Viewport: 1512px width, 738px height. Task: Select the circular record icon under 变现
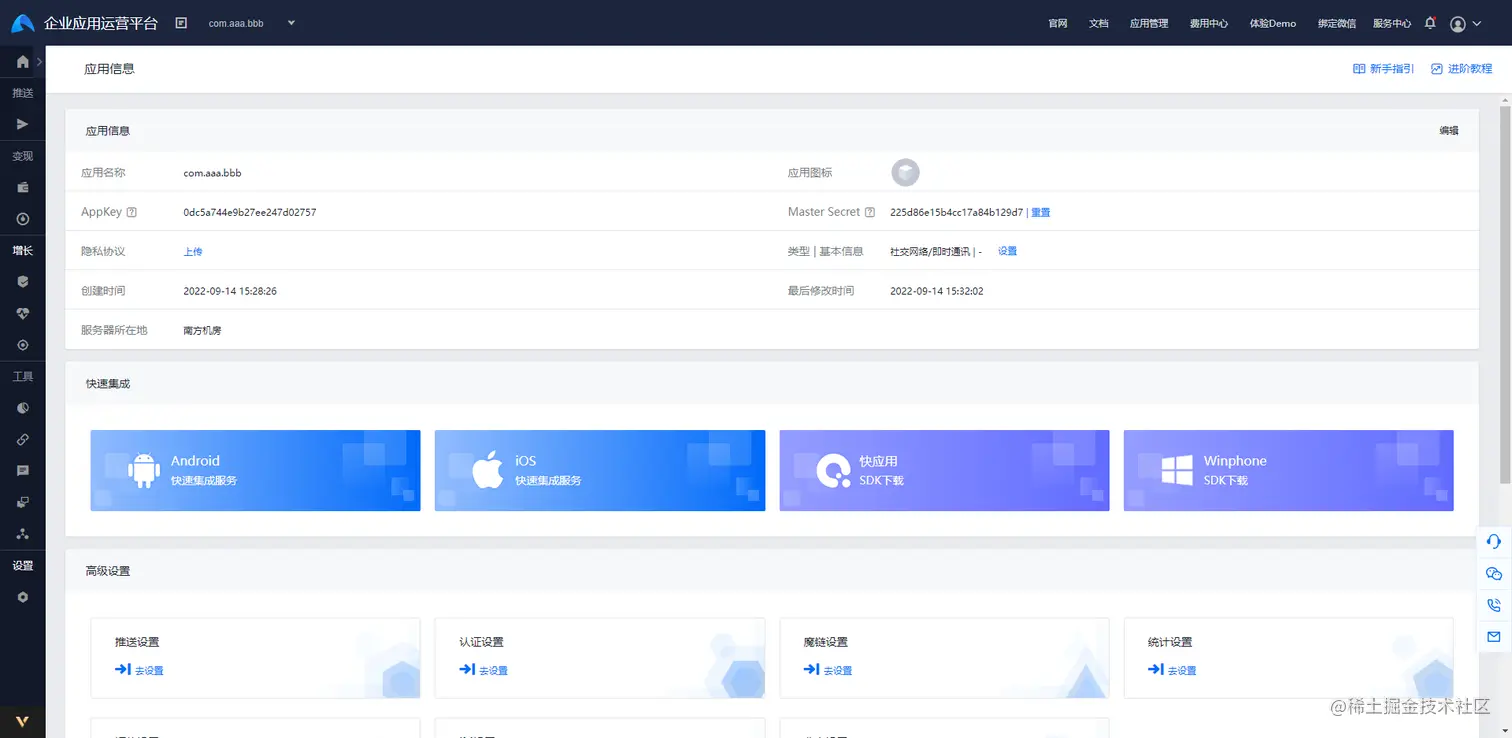[x=22, y=219]
